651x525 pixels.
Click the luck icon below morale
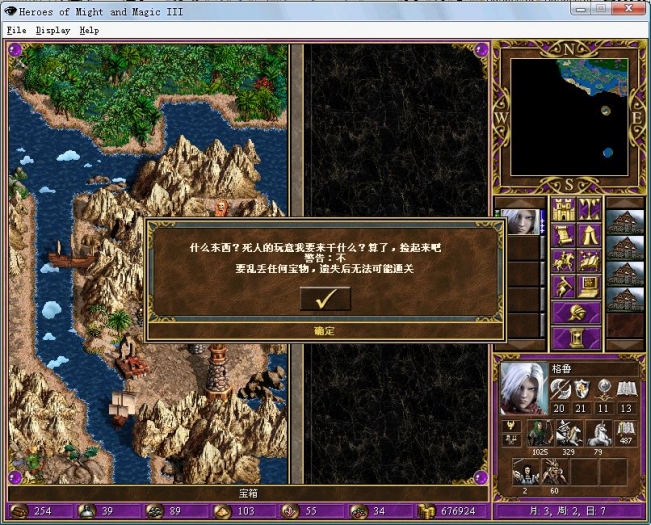512,440
